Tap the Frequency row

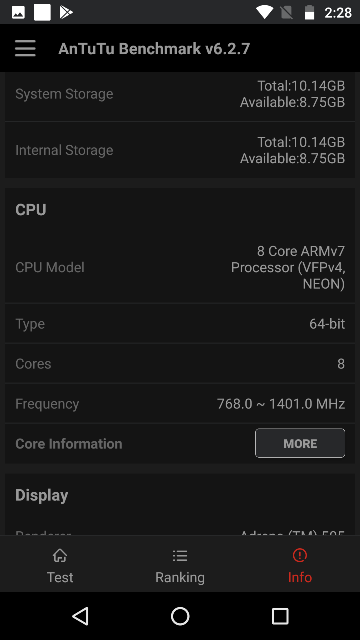point(180,404)
